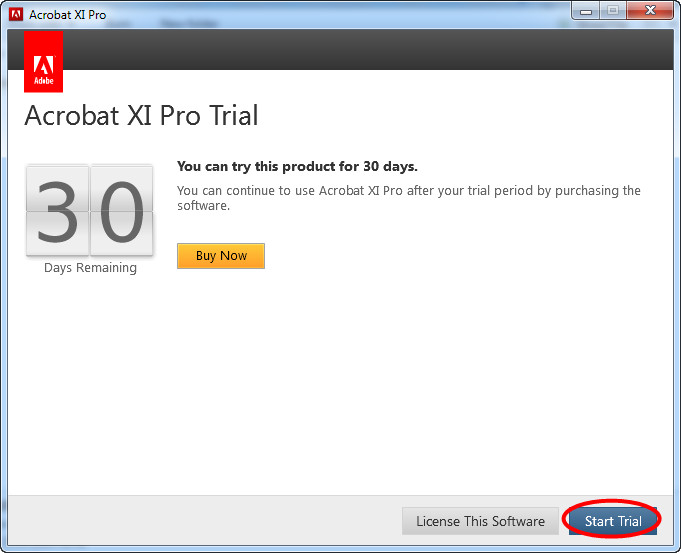Click 'You can try this product for 30 days.'
The image size is (681, 553).
click(297, 166)
